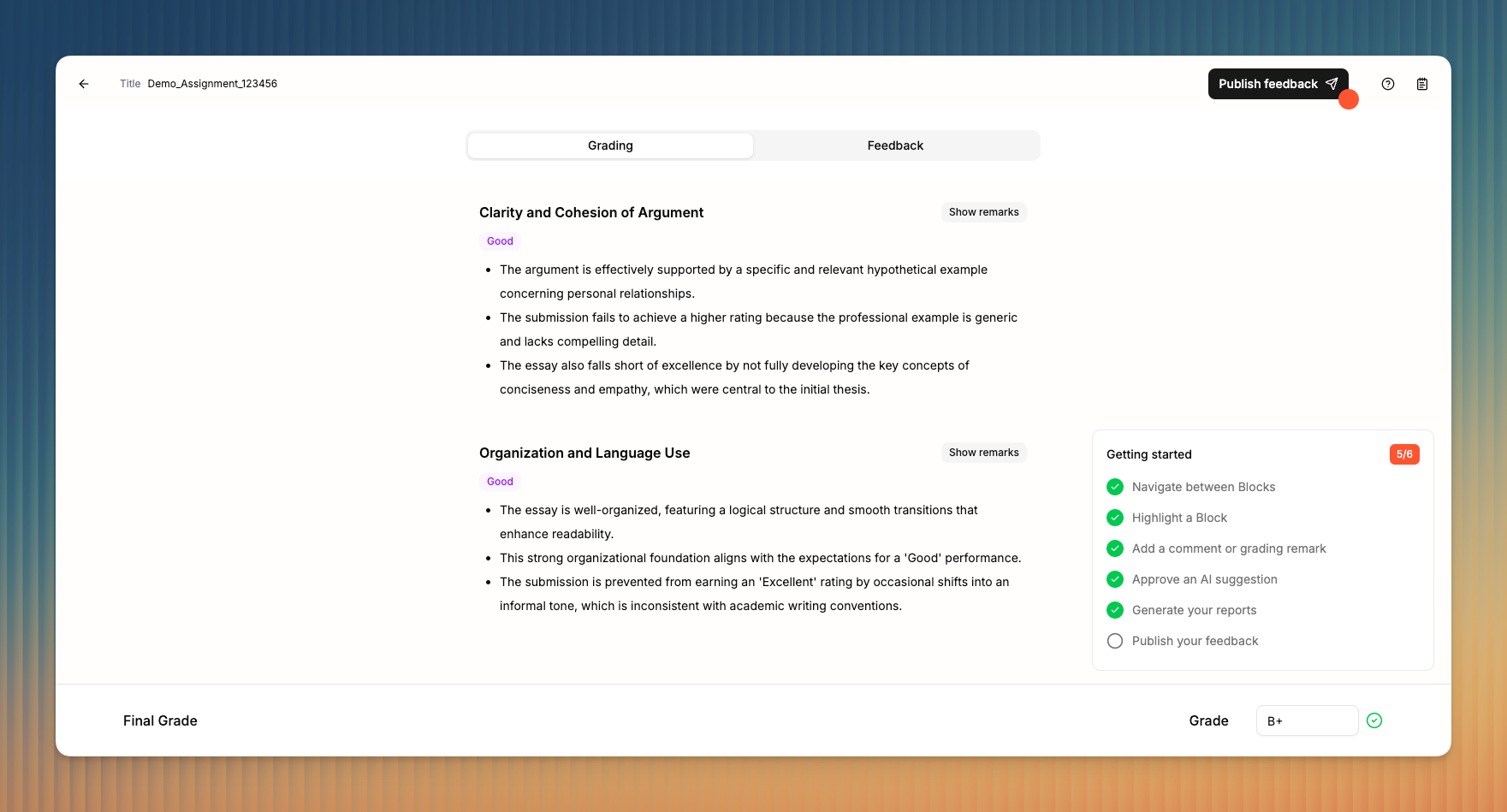Open the clipboard checklist icon
The width and height of the screenshot is (1507, 812).
1422,84
